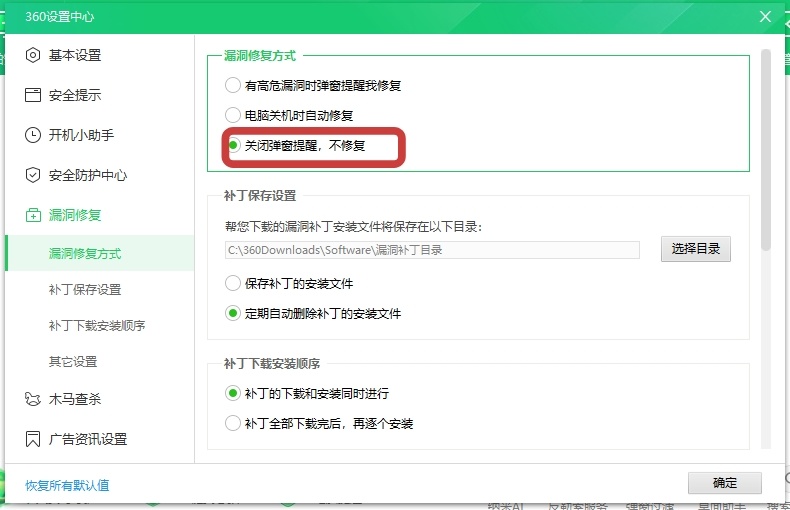Click the 漏洞修复 medical kit icon

(33, 215)
